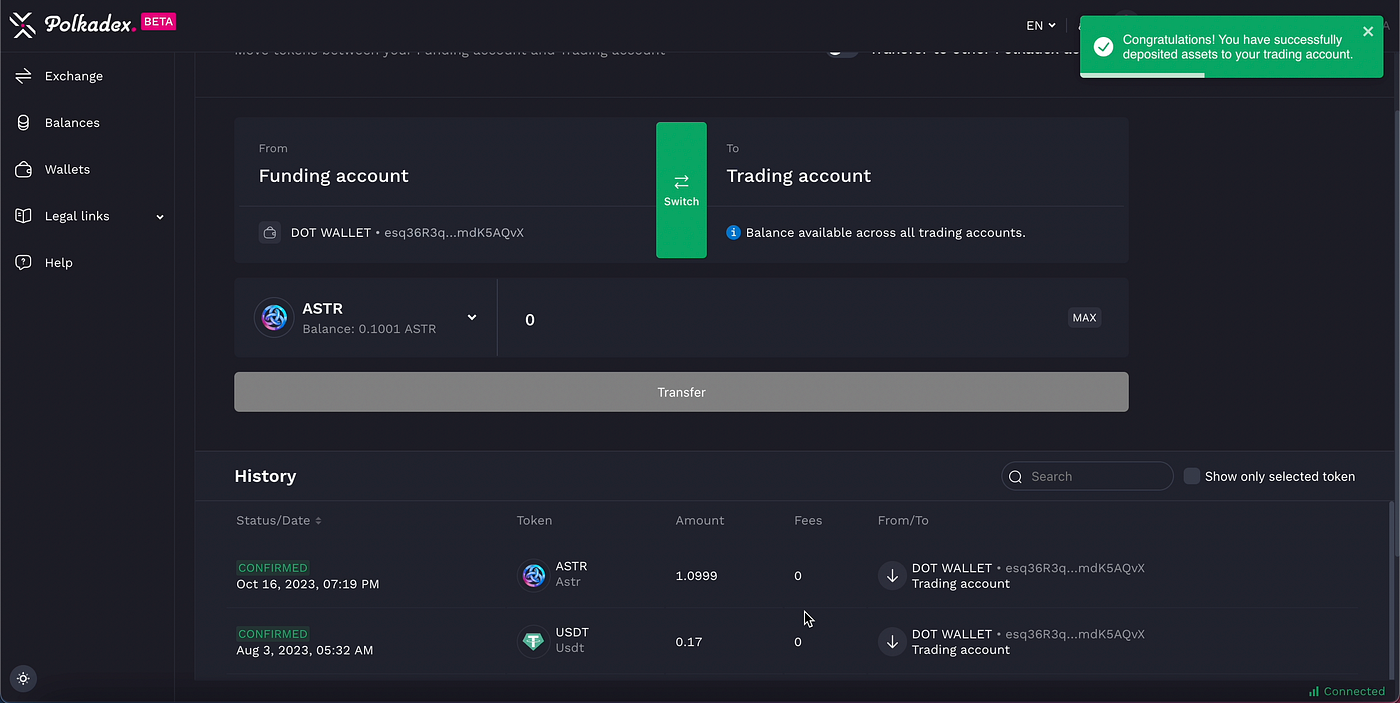
Task: Click the DOT WALLET address under Funding account
Action: click(407, 233)
